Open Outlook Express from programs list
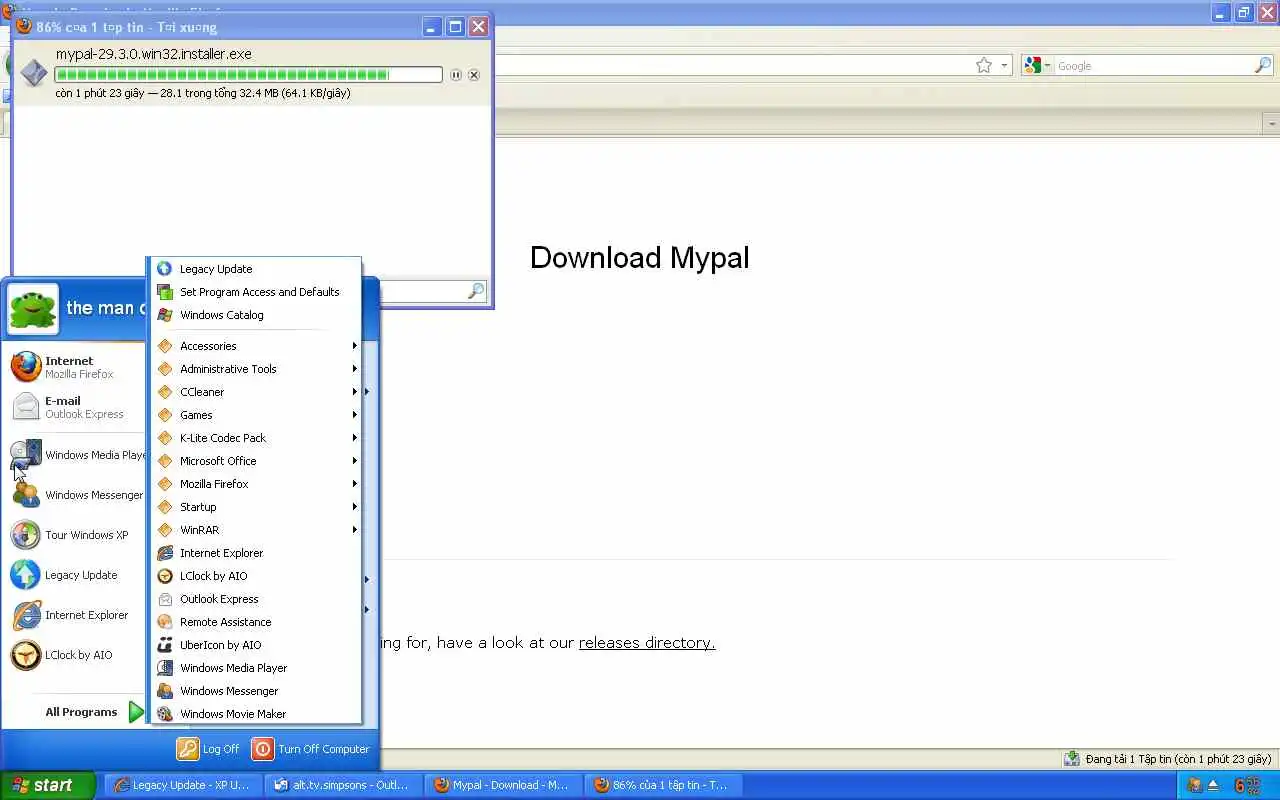 coord(255,599)
